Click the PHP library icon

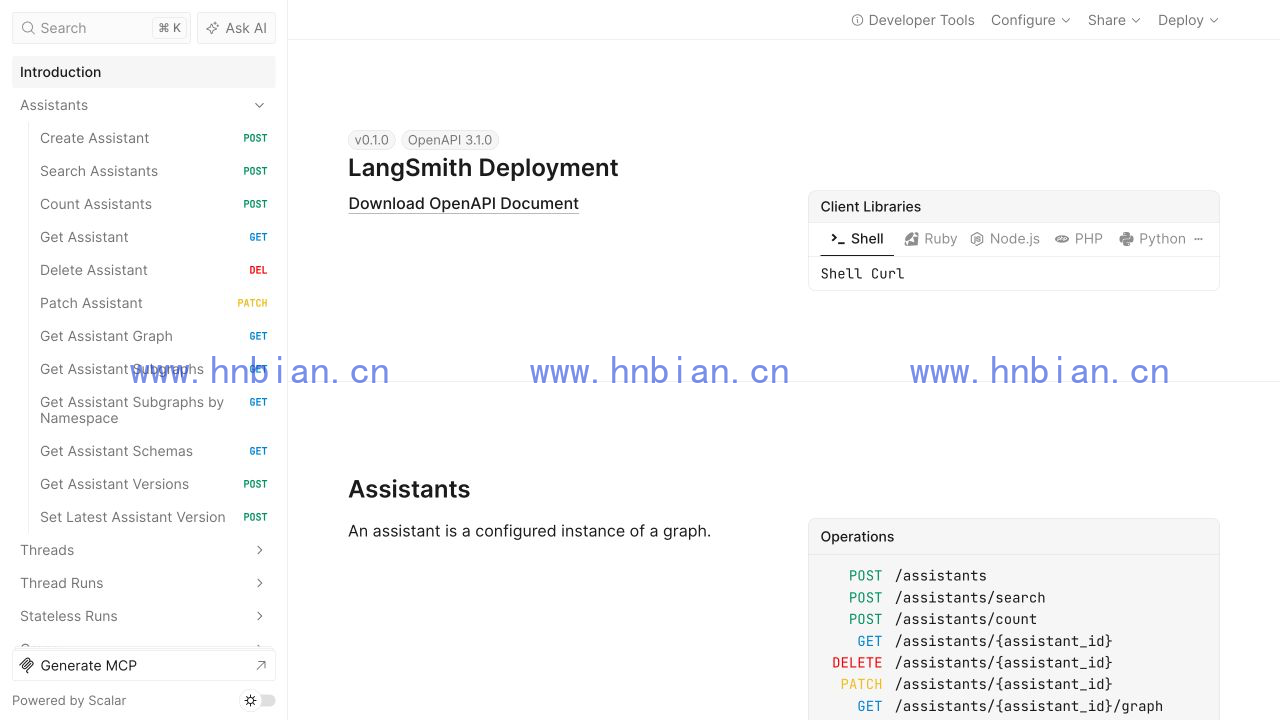(x=1062, y=239)
